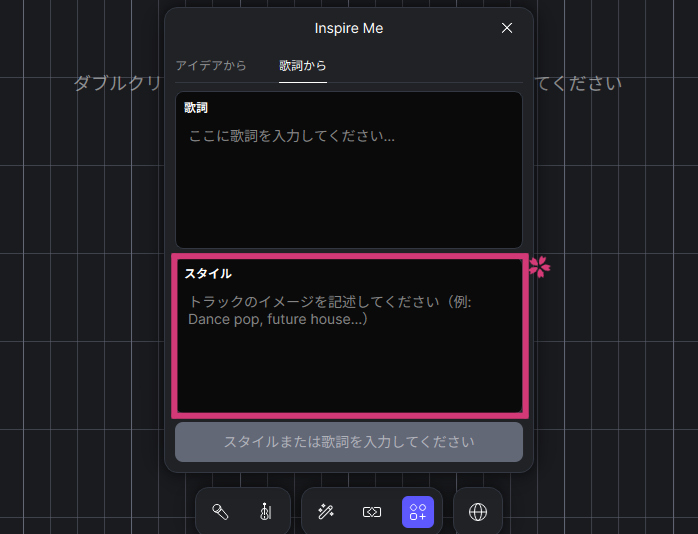The height and width of the screenshot is (534, 698).
Task: Switch to the アイデアから tab
Action: coord(211,66)
